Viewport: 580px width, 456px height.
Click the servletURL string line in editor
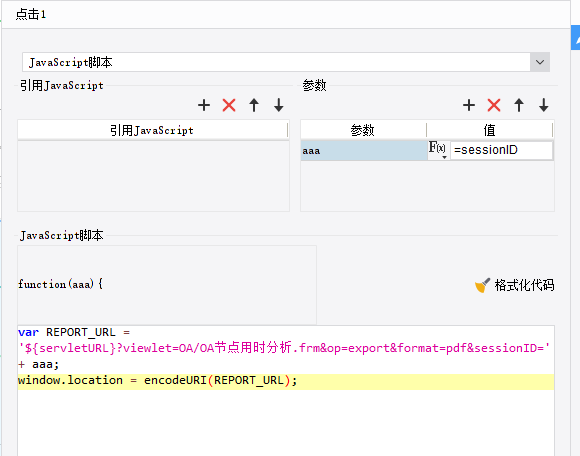coord(284,348)
